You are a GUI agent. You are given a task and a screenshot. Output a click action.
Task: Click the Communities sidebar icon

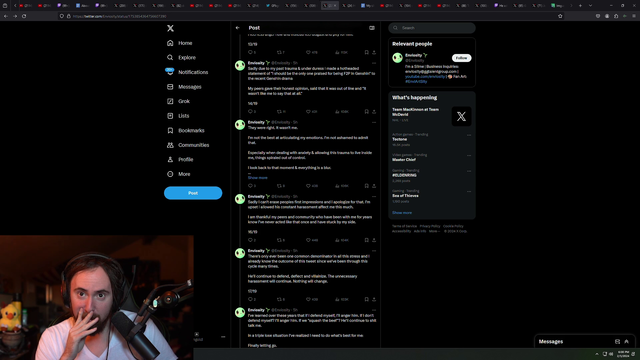[170, 145]
